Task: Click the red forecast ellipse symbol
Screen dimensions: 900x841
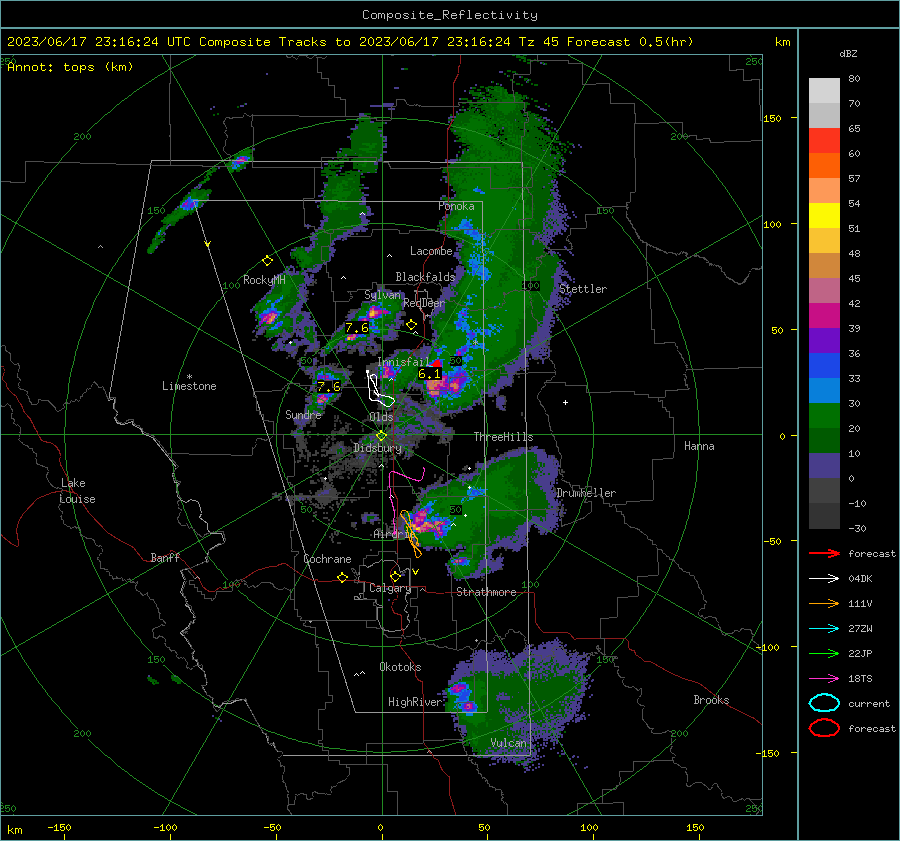Action: coord(824,728)
